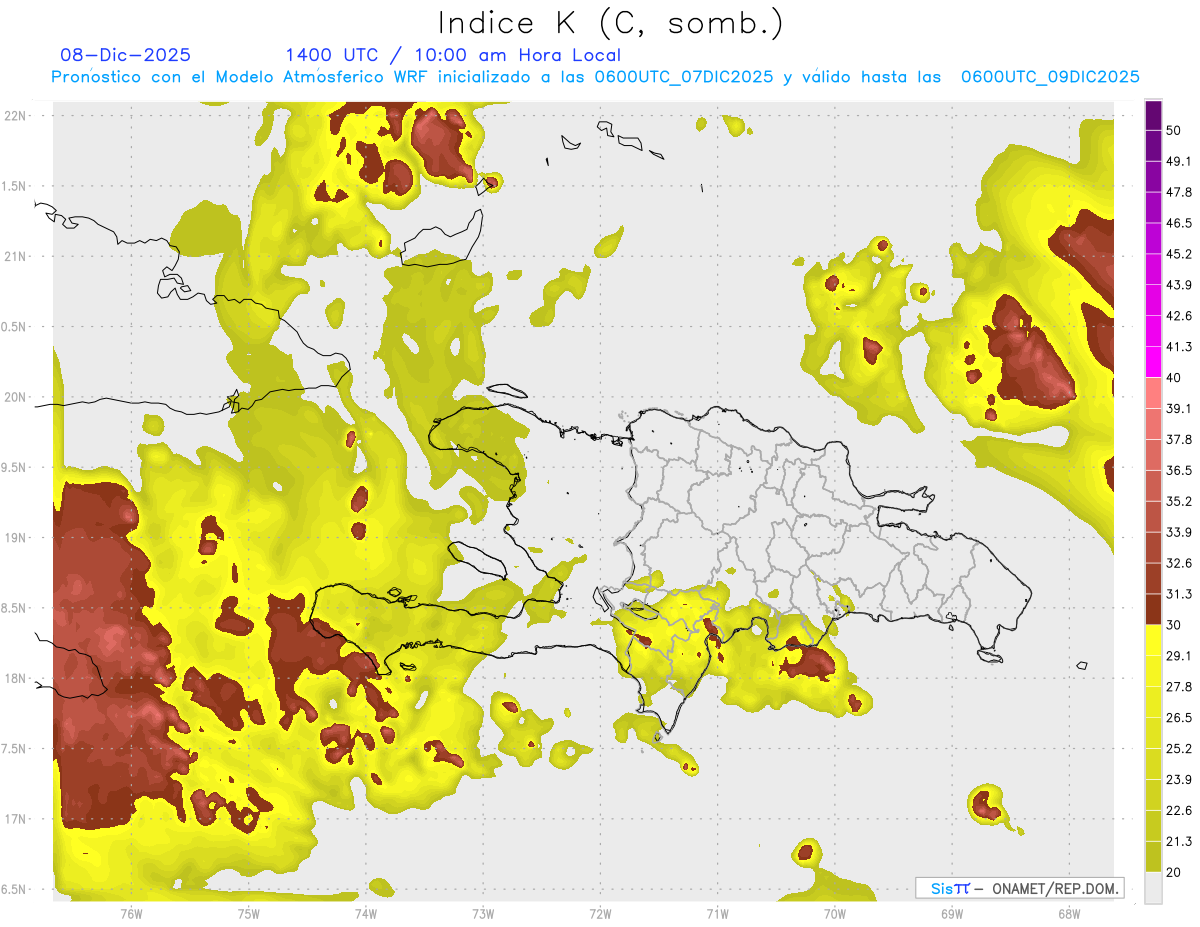Screen dimensions: 1200x927
Task: Click the '18N' latitude label
Action: click(16, 678)
